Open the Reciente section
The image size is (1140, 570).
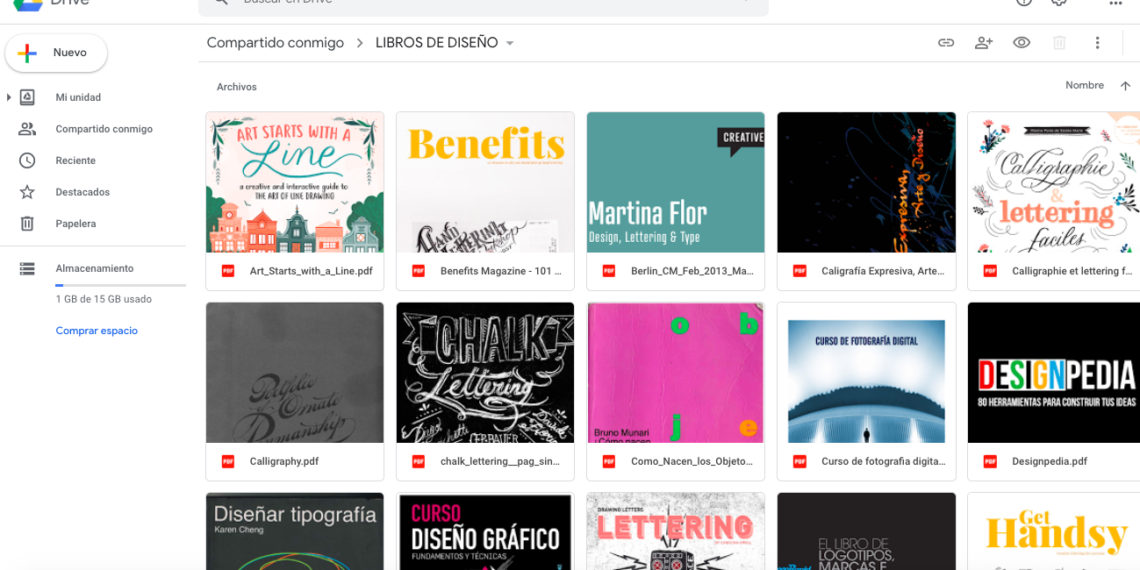coord(76,161)
